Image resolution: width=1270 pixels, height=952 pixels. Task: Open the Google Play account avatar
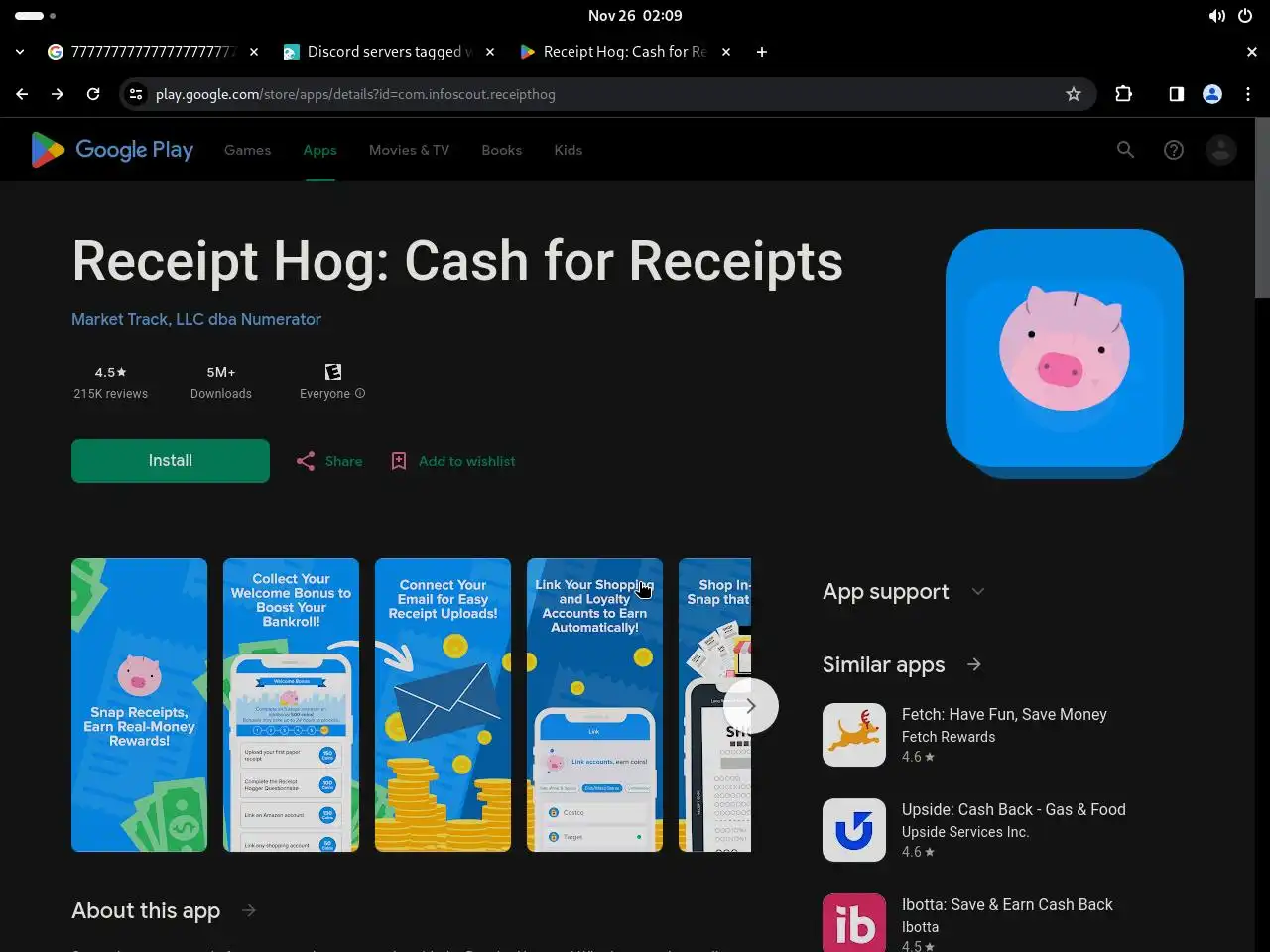1221,150
